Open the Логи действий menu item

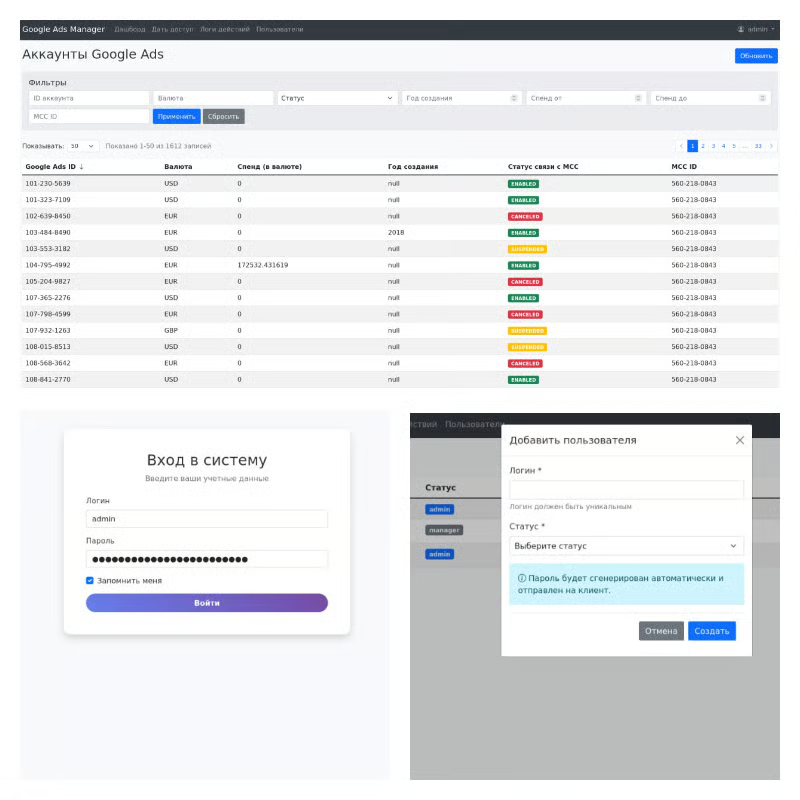coord(224,29)
